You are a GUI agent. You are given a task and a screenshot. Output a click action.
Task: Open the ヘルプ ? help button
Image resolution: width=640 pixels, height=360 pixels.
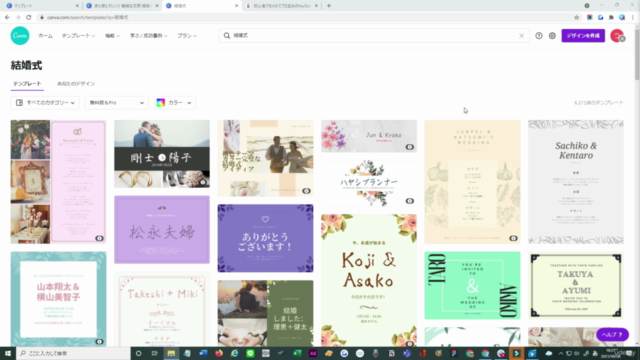(x=612, y=335)
